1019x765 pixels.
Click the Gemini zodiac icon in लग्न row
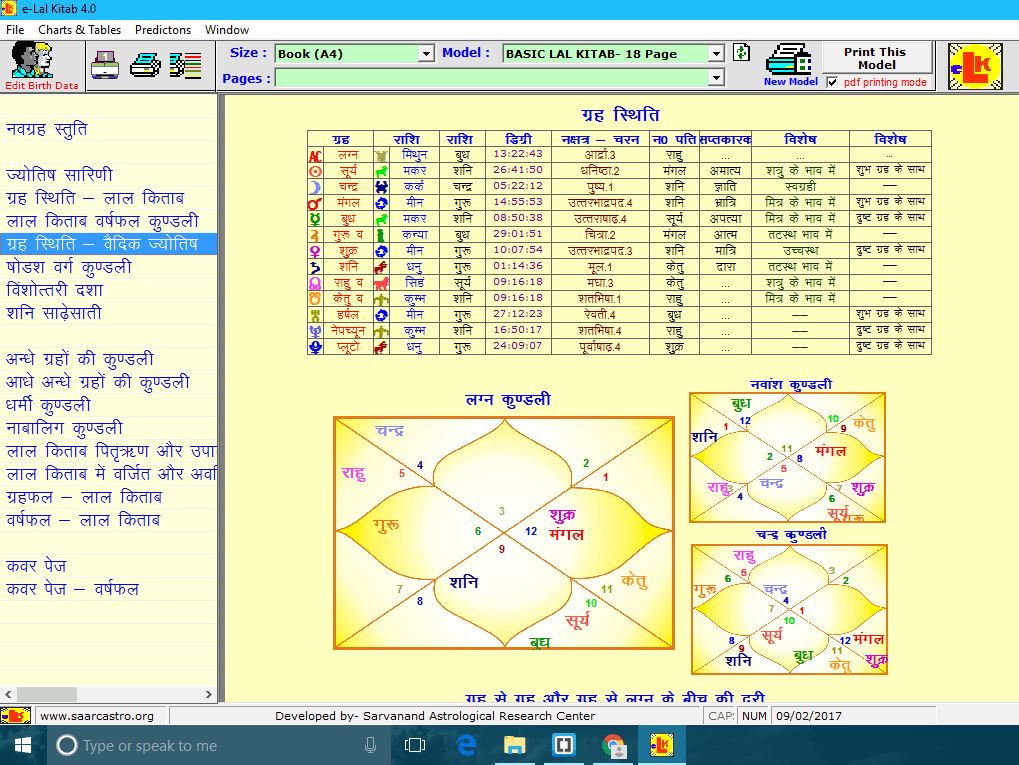pos(381,156)
